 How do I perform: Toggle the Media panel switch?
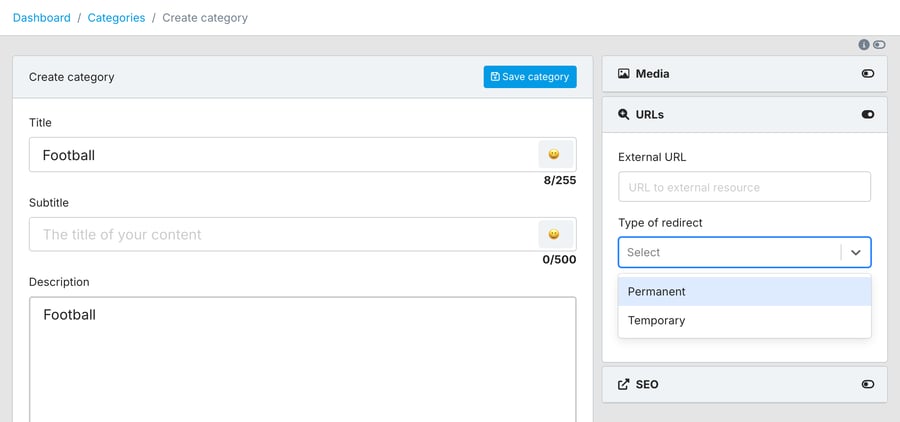[x=868, y=73]
